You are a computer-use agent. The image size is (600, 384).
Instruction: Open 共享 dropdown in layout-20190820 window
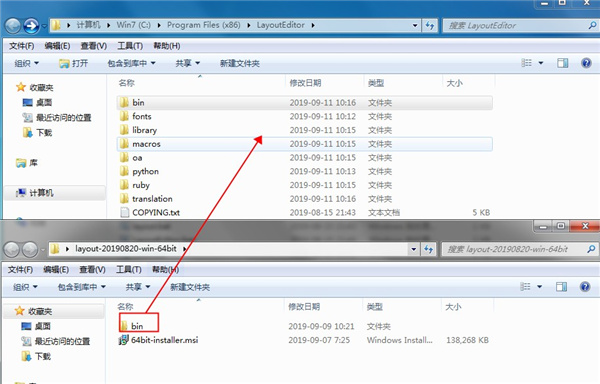[x=138, y=287]
